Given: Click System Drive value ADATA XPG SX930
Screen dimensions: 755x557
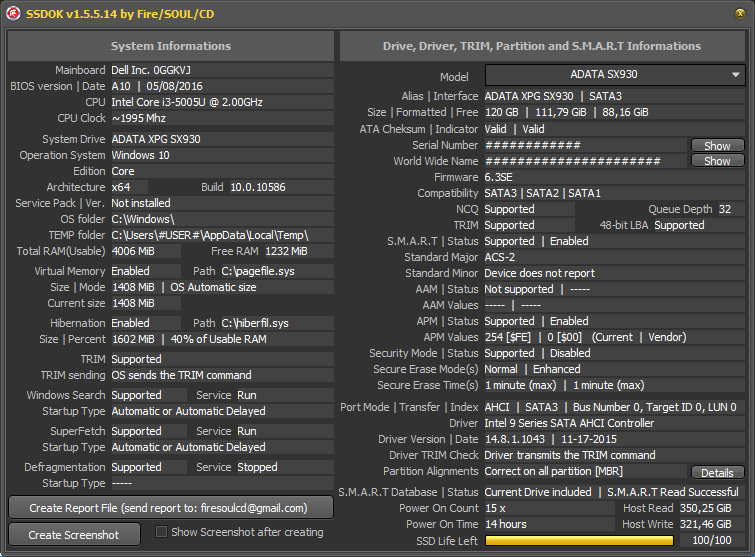Looking at the screenshot, I should (156, 140).
